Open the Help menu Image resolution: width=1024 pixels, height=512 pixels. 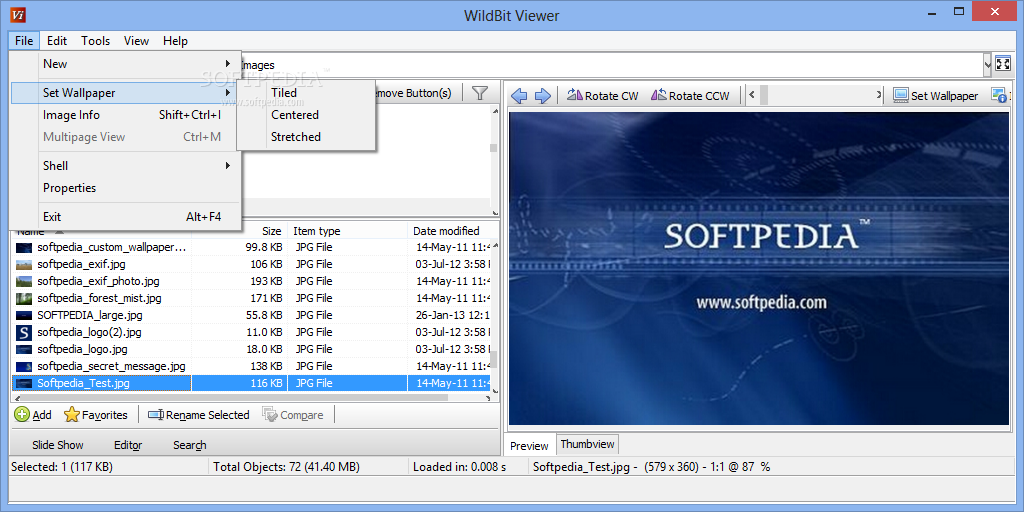[175, 40]
